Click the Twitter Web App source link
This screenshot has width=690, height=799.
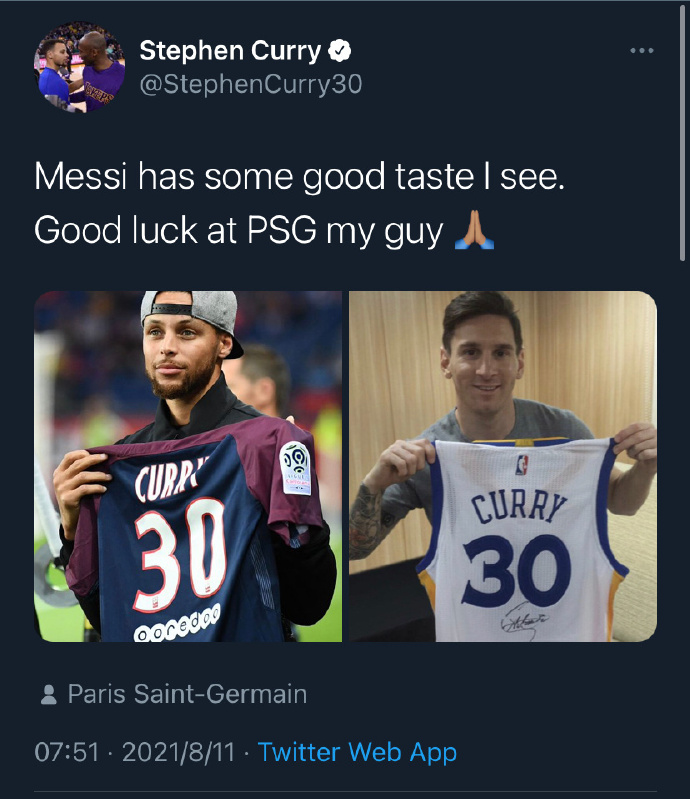tap(357, 752)
